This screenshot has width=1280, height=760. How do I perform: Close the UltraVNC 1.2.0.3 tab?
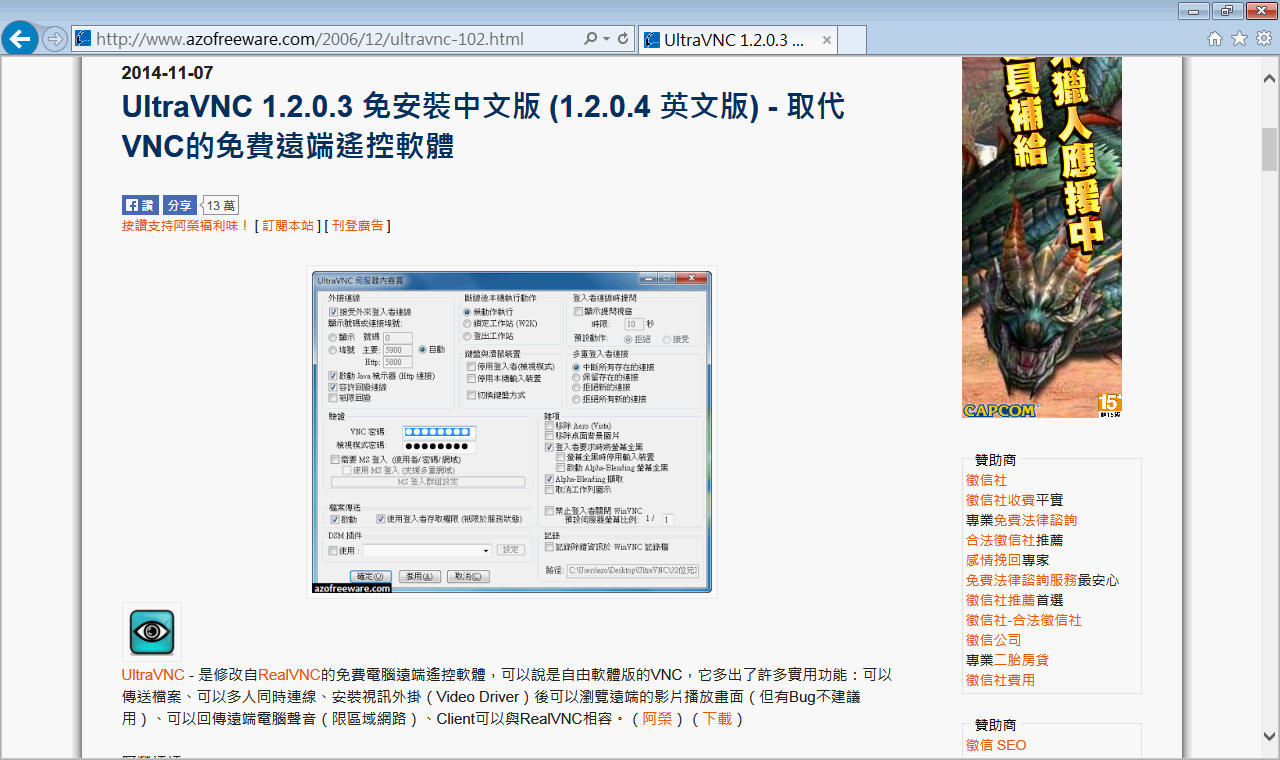pyautogui.click(x=827, y=40)
